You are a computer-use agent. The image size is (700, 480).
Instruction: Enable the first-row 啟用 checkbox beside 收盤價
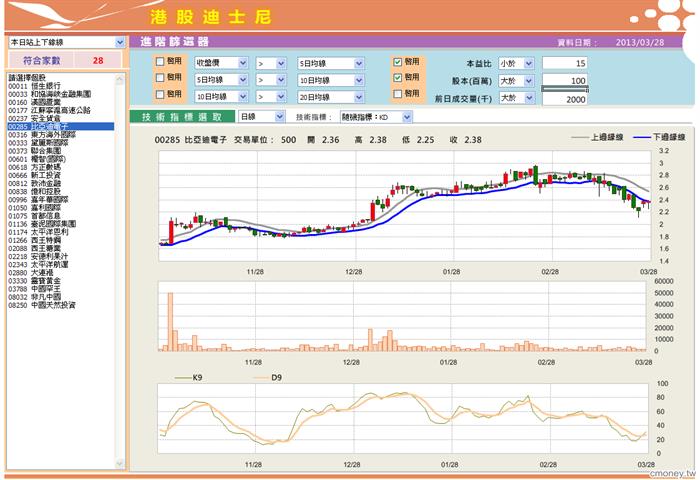160,62
